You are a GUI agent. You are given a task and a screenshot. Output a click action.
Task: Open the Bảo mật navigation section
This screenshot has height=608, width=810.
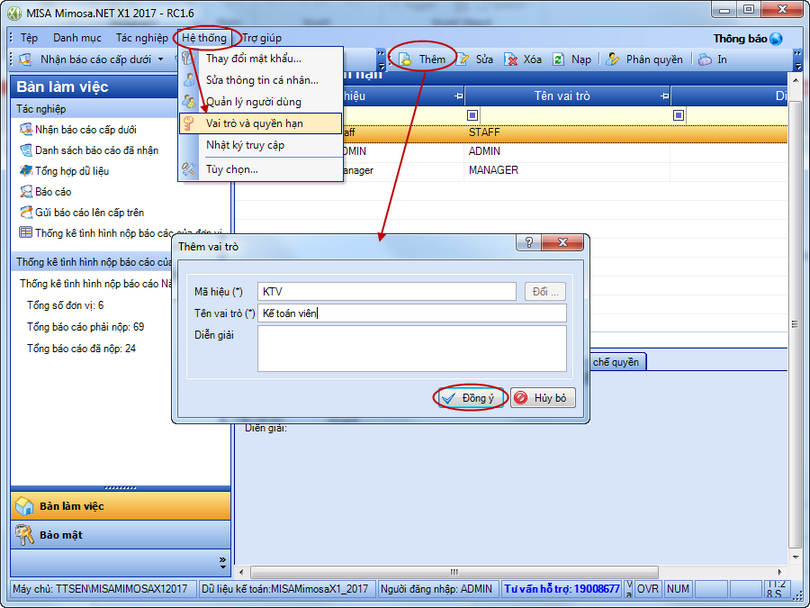(x=120, y=535)
